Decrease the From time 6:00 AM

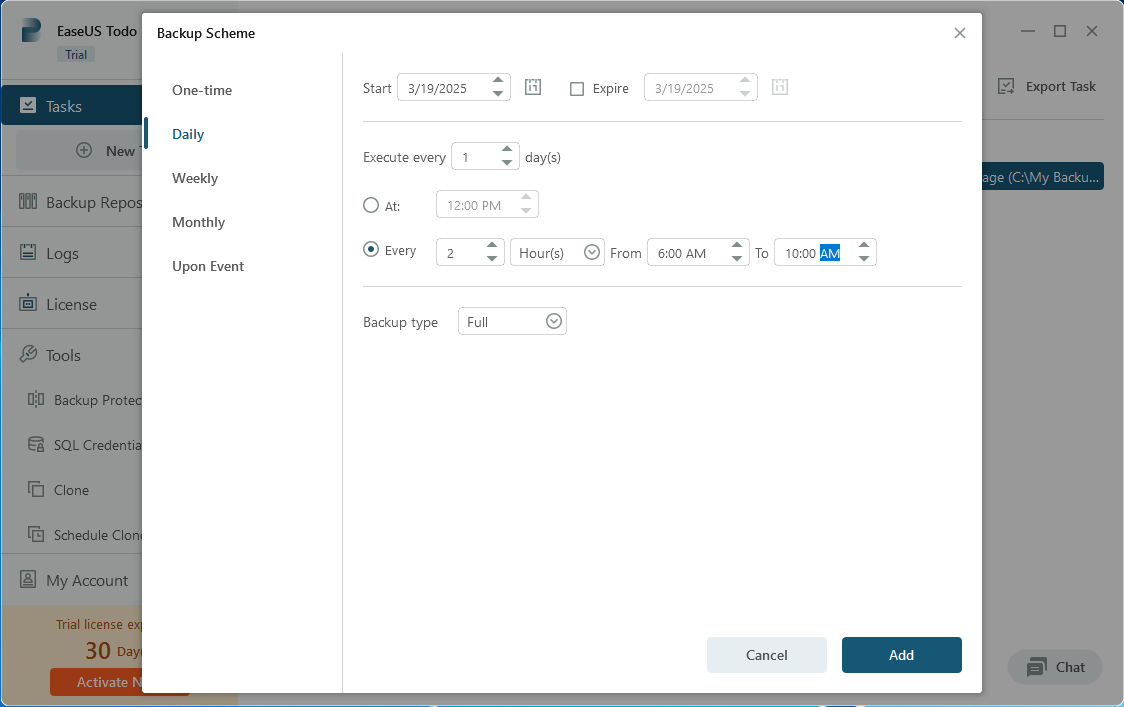(x=737, y=259)
